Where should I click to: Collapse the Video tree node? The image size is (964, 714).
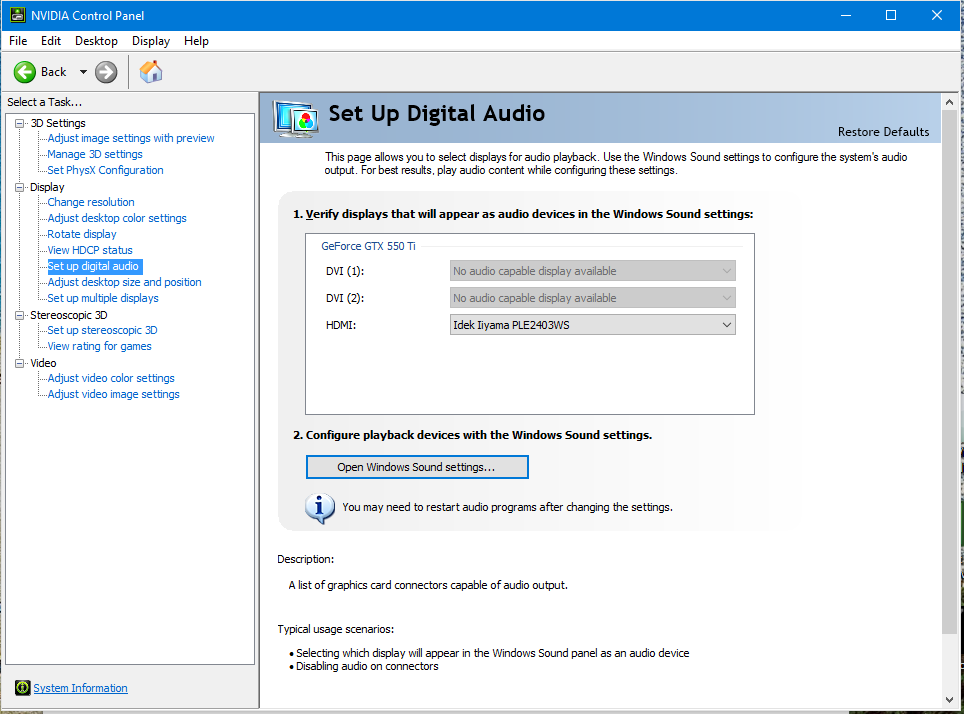pyautogui.click(x=20, y=363)
